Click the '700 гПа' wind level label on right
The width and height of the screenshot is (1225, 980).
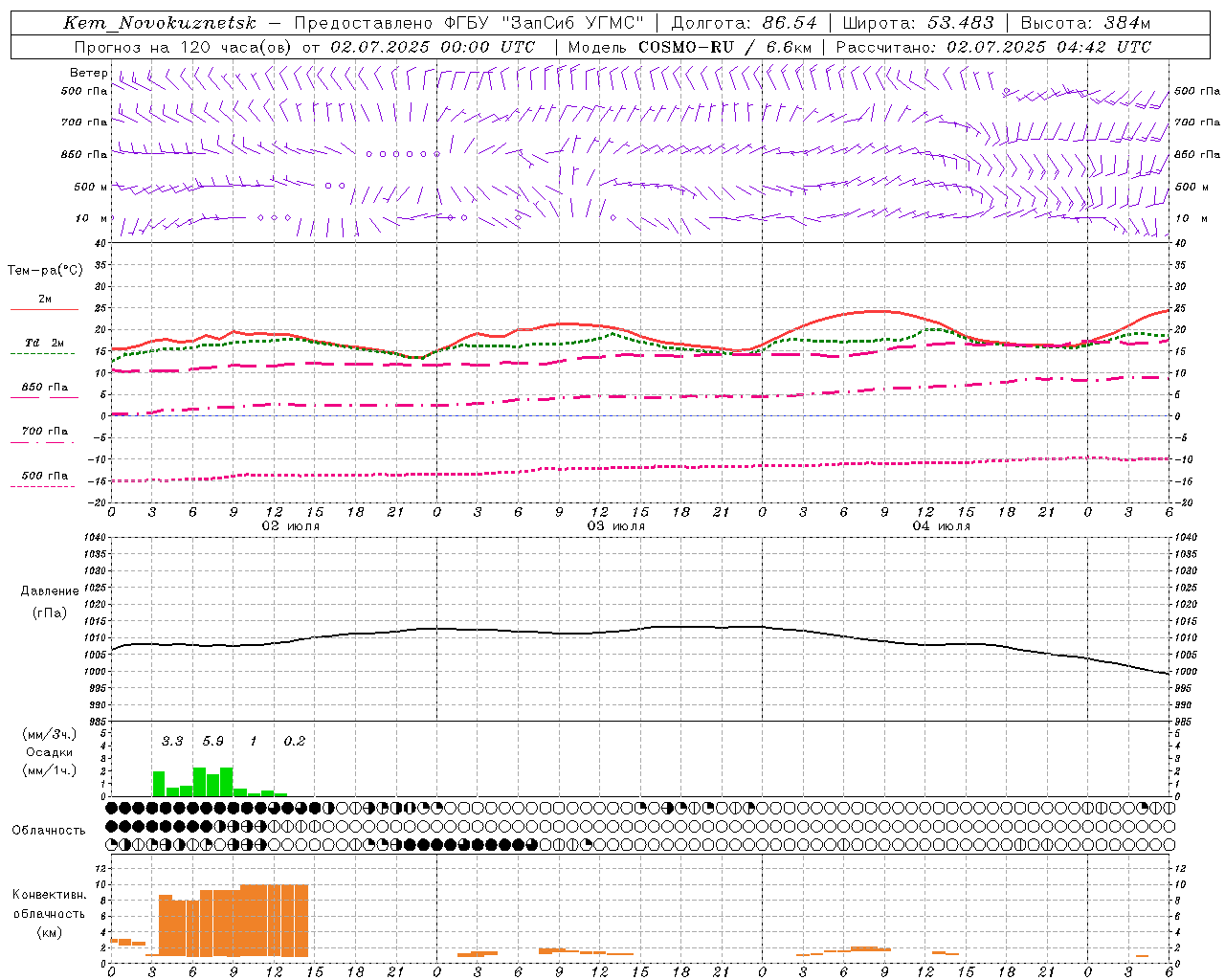point(1197,122)
